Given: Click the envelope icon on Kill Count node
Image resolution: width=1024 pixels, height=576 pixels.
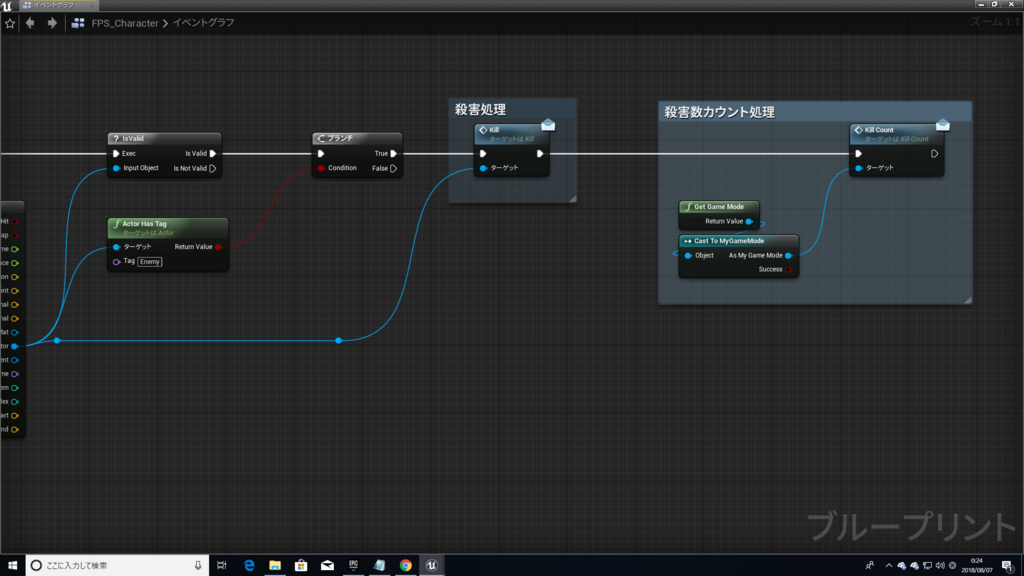Looking at the screenshot, I should click(x=942, y=125).
